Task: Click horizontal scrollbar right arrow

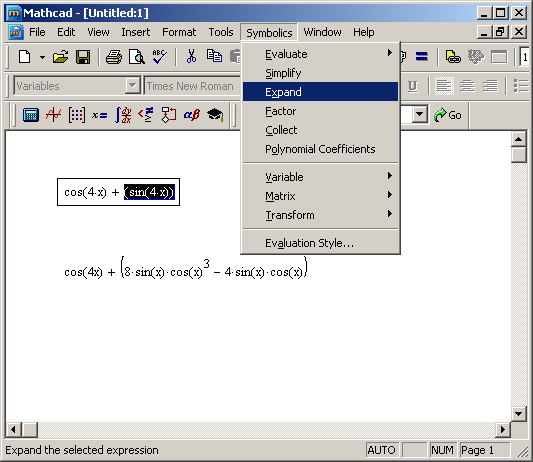Action: (x=503, y=430)
